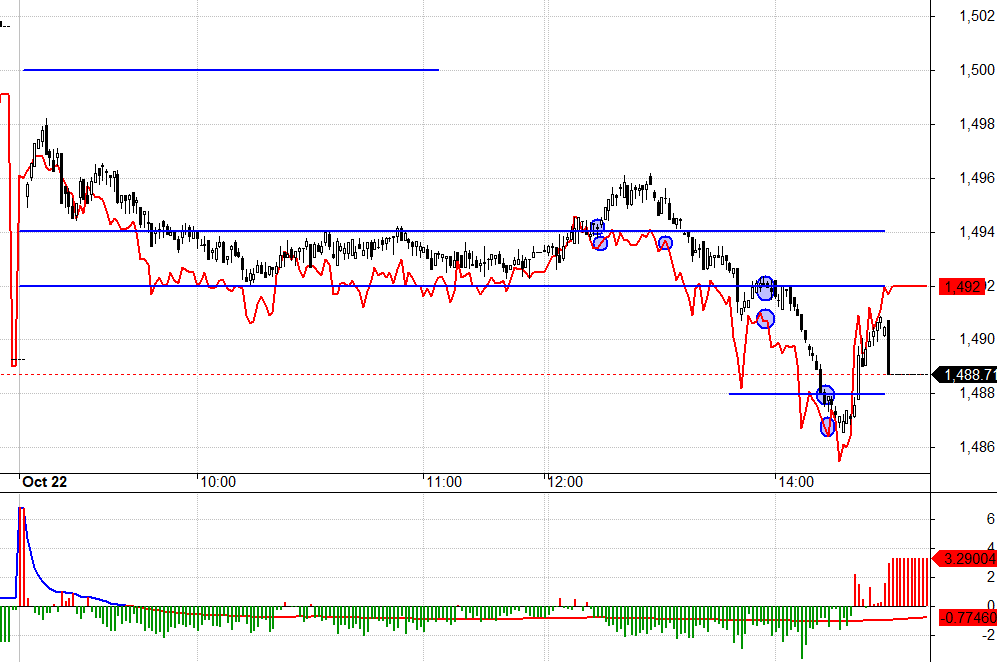997x662 pixels.
Task: Select the blue circle marker on the 1,488 line
Action: 825,395
